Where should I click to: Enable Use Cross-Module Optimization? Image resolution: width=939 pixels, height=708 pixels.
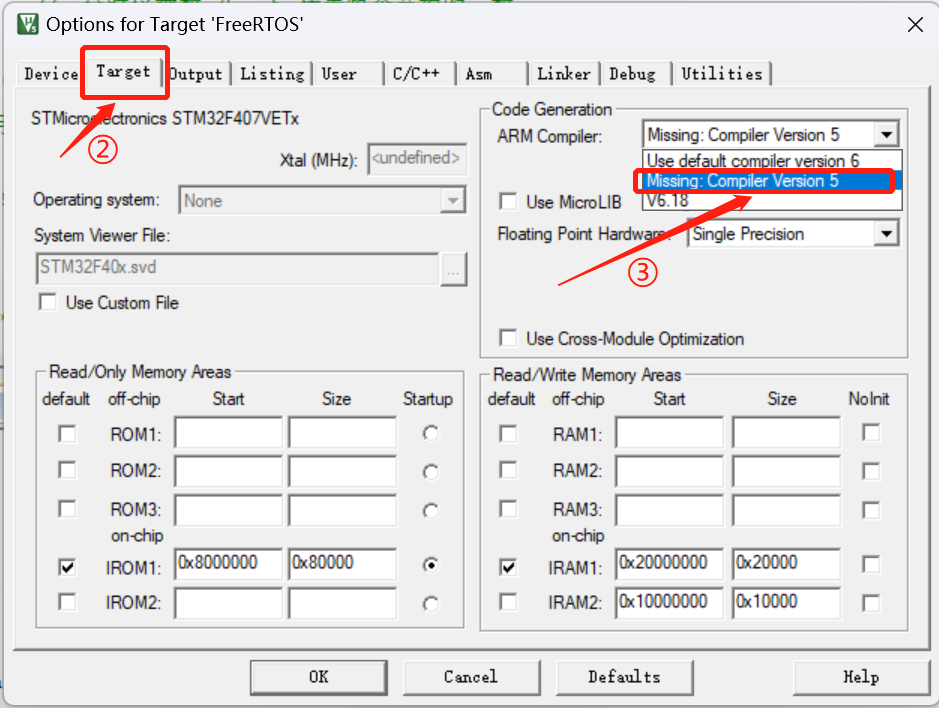point(507,339)
